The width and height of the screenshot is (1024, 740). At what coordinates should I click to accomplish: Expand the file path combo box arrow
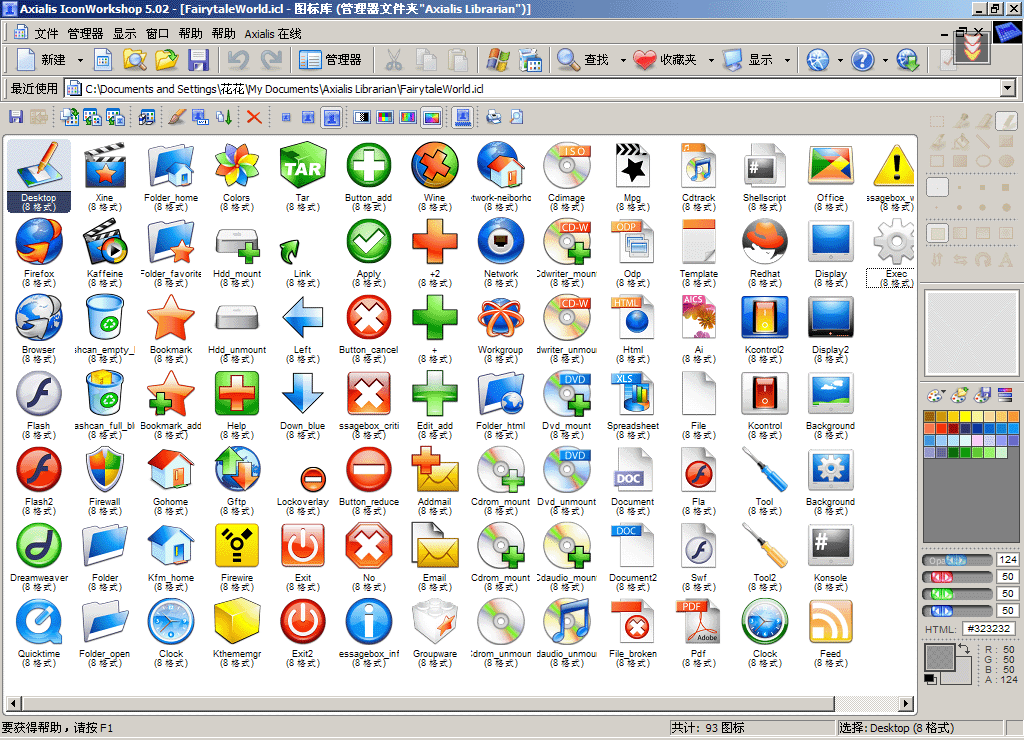[1008, 88]
